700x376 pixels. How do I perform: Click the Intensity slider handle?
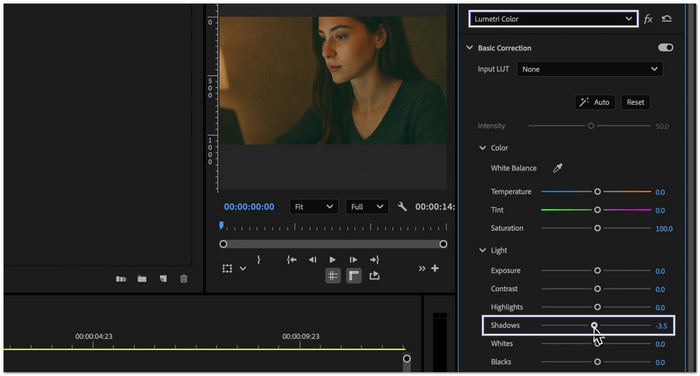tap(591, 126)
